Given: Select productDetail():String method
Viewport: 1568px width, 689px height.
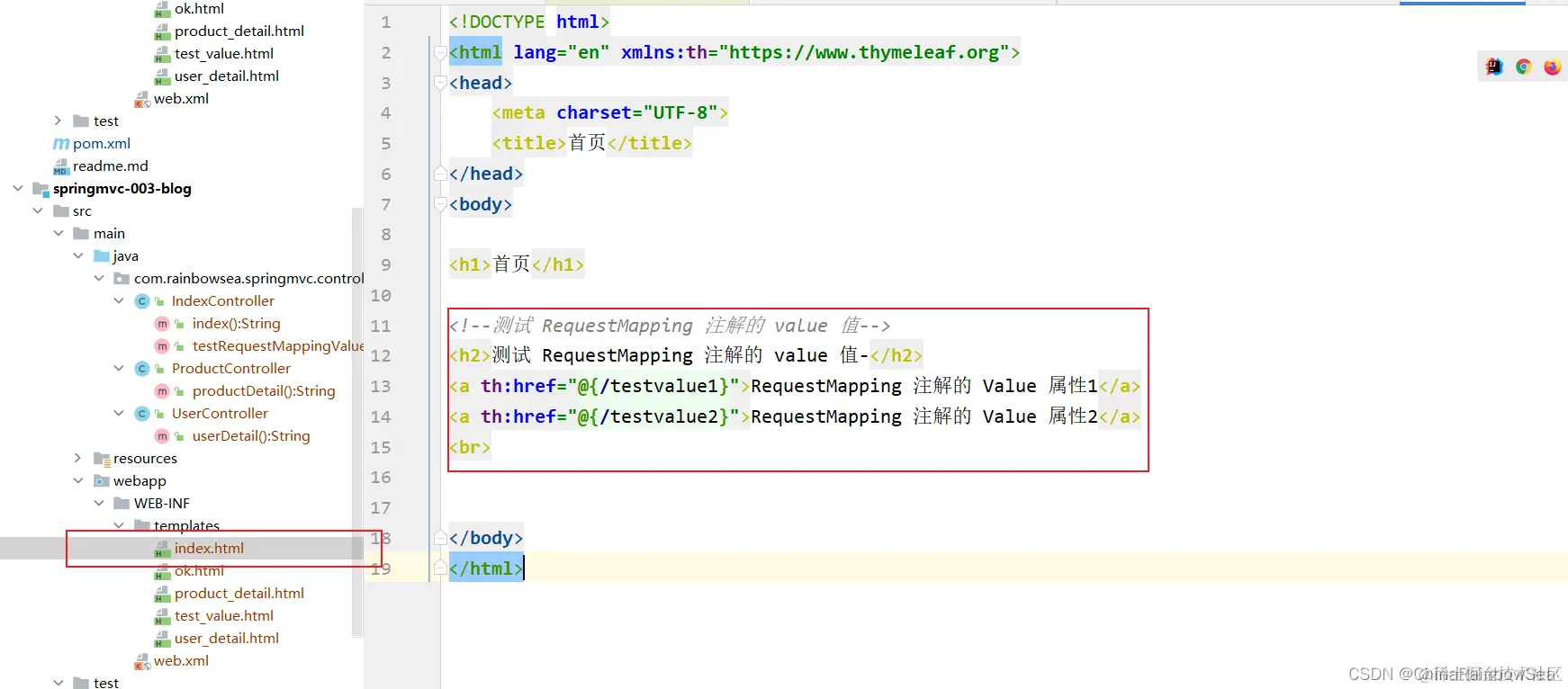Looking at the screenshot, I should tap(264, 390).
